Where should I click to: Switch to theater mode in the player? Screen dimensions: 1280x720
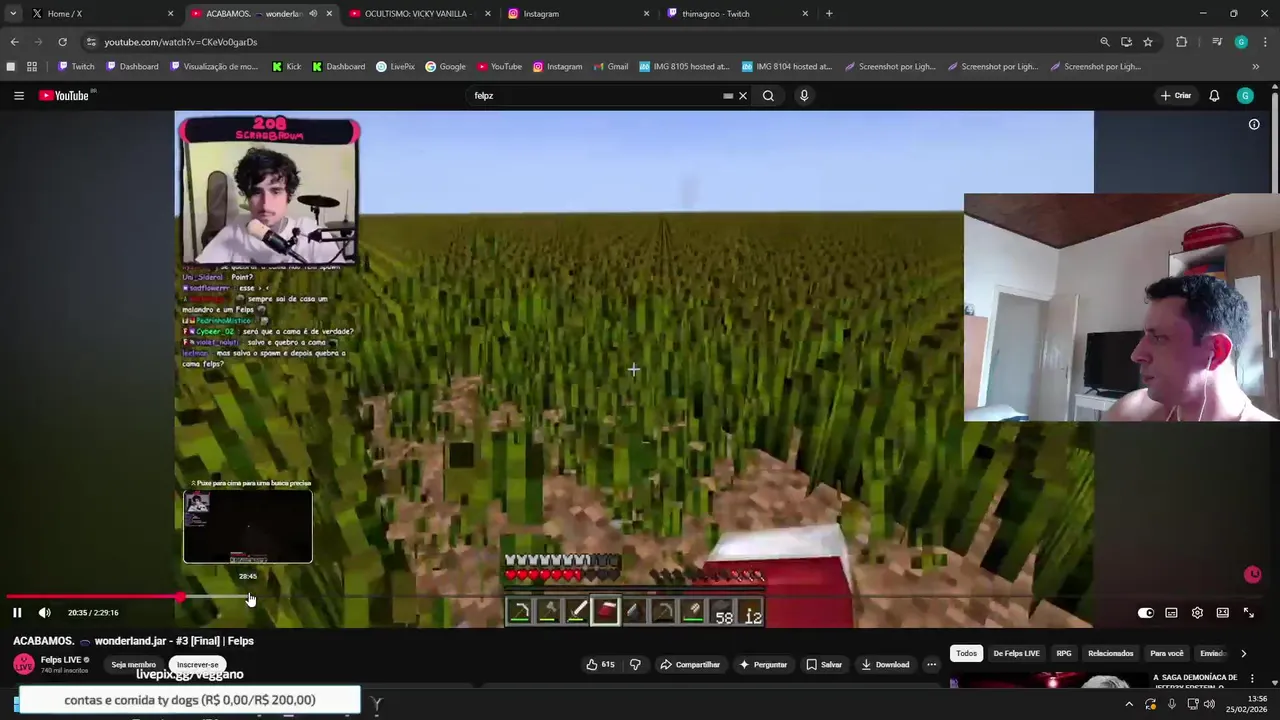[1222, 613]
